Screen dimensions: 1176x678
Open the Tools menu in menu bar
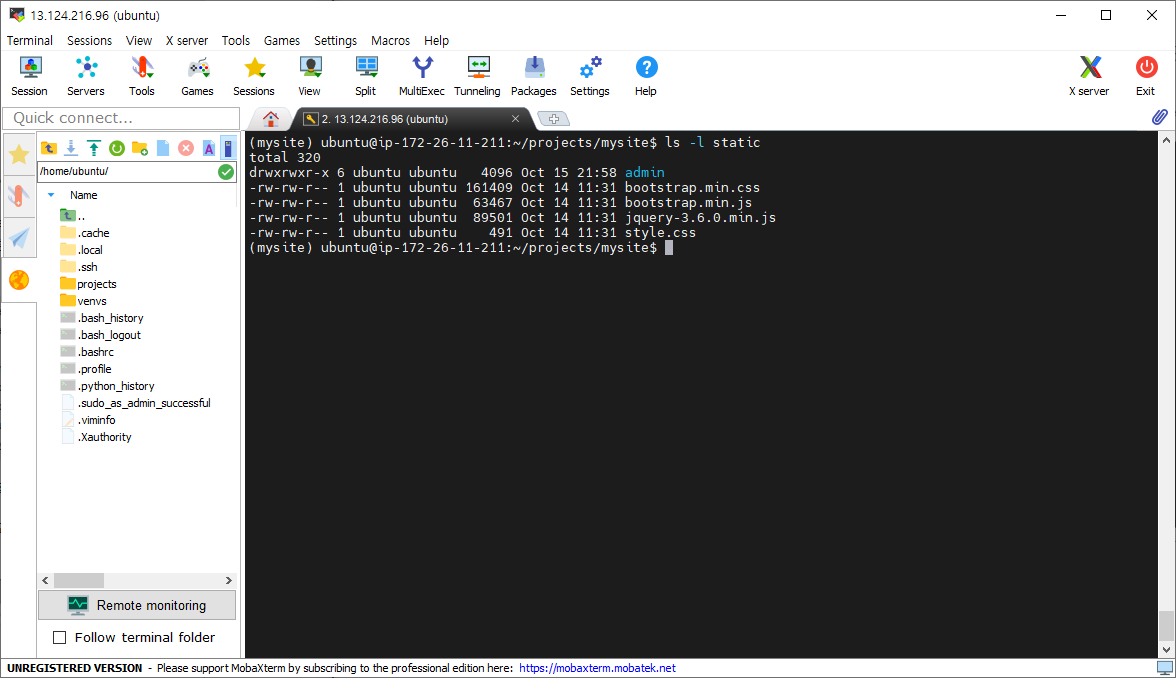pos(236,40)
